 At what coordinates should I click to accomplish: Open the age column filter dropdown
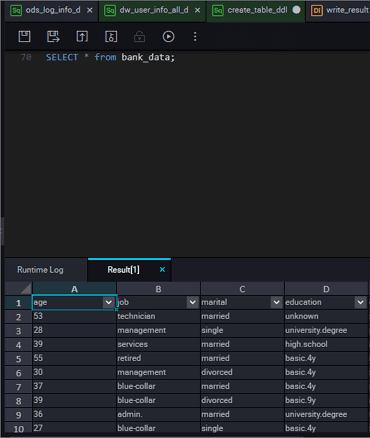pos(109,302)
